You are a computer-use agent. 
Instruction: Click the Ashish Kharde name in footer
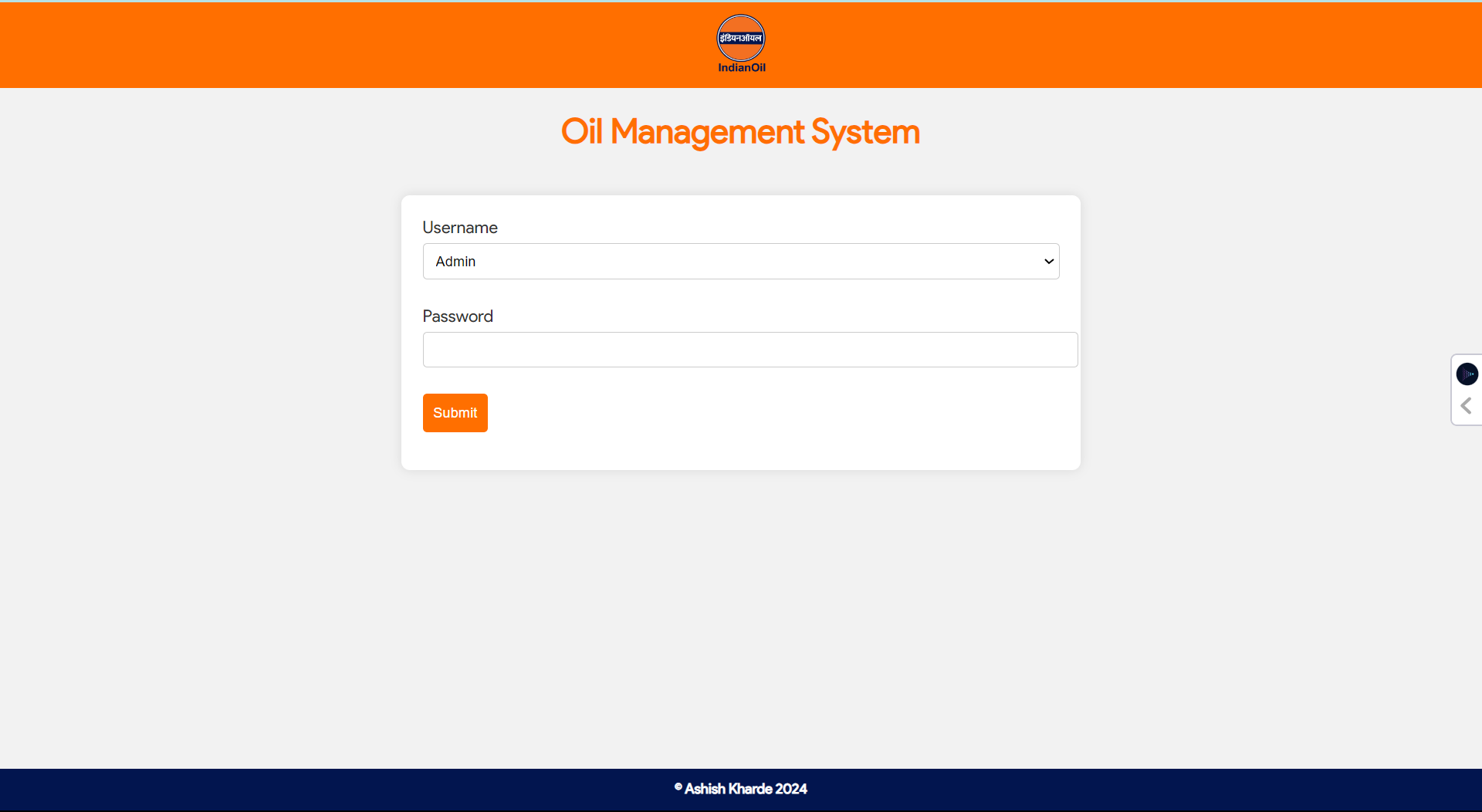click(728, 789)
